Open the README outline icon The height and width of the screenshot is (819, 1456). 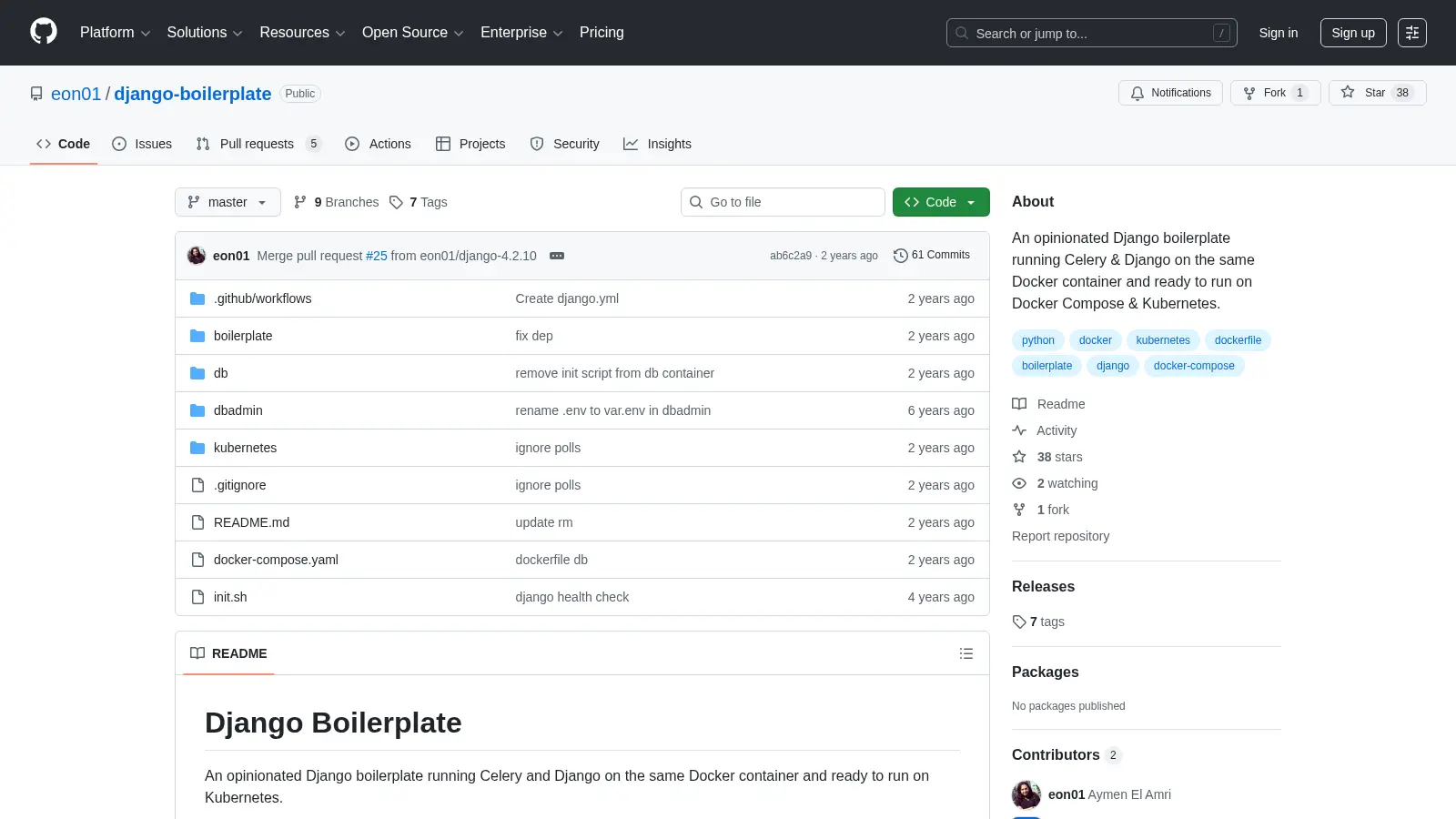[966, 653]
